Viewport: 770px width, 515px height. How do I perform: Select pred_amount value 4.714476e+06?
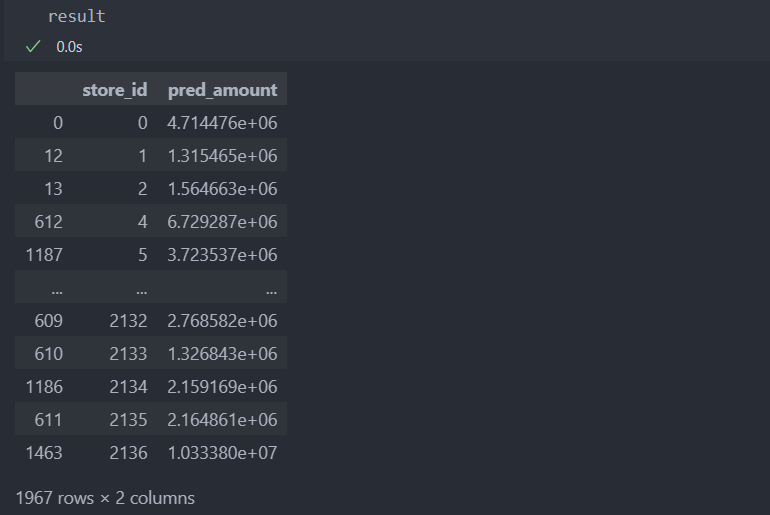click(x=222, y=123)
